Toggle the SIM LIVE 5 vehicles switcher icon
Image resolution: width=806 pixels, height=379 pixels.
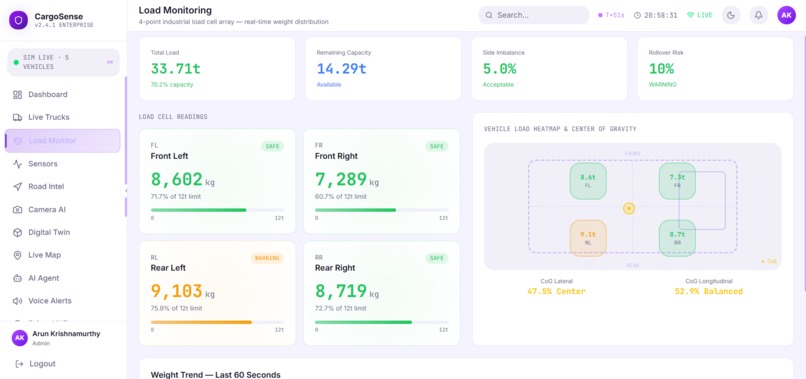pyautogui.click(x=110, y=62)
